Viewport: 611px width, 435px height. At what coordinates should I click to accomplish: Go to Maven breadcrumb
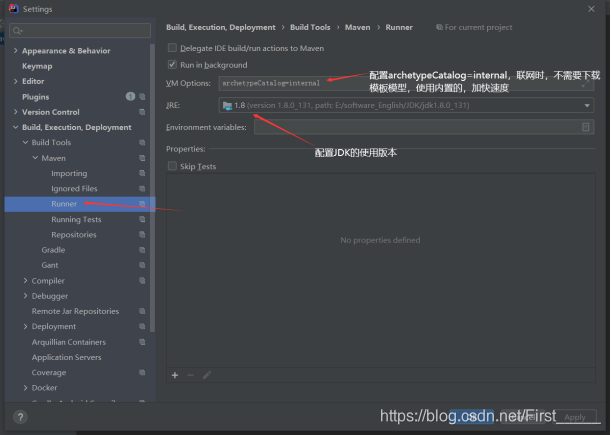[x=357, y=27]
